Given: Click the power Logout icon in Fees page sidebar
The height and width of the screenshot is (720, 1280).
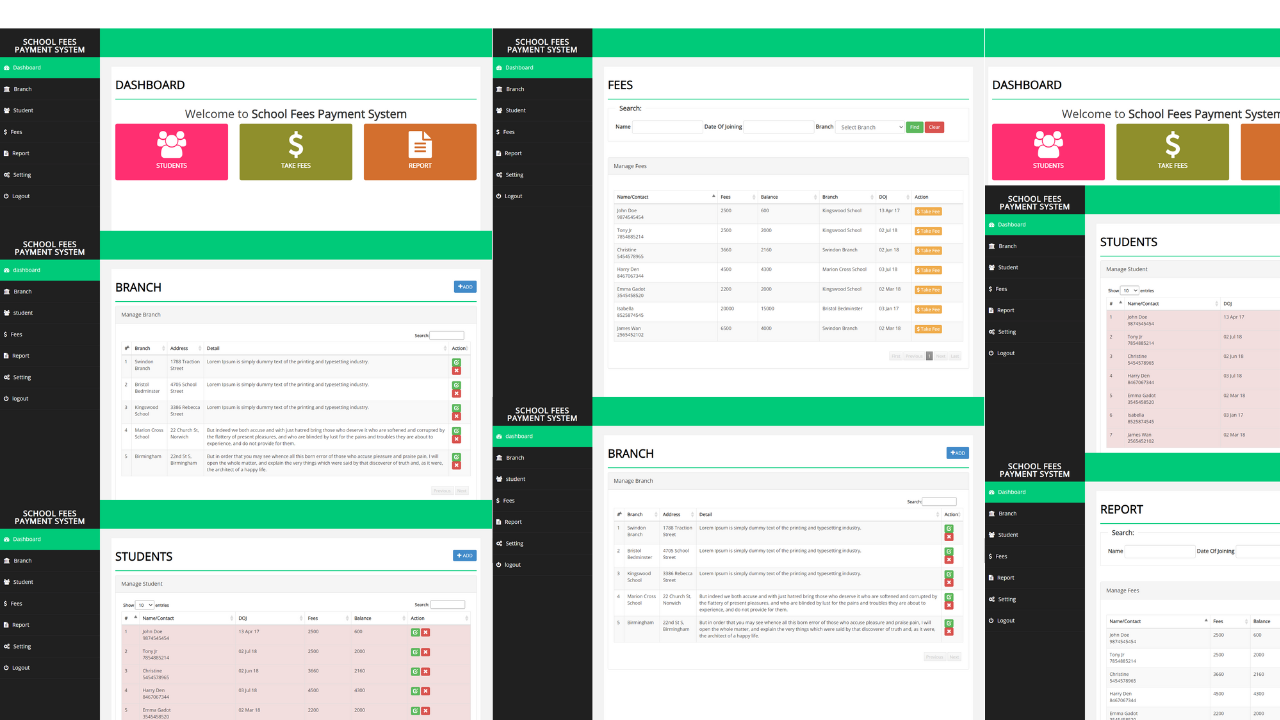Looking at the screenshot, I should click(499, 196).
